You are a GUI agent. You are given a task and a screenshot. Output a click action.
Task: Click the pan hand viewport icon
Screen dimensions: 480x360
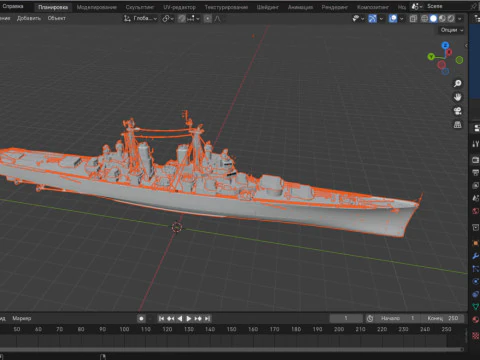coord(458,97)
